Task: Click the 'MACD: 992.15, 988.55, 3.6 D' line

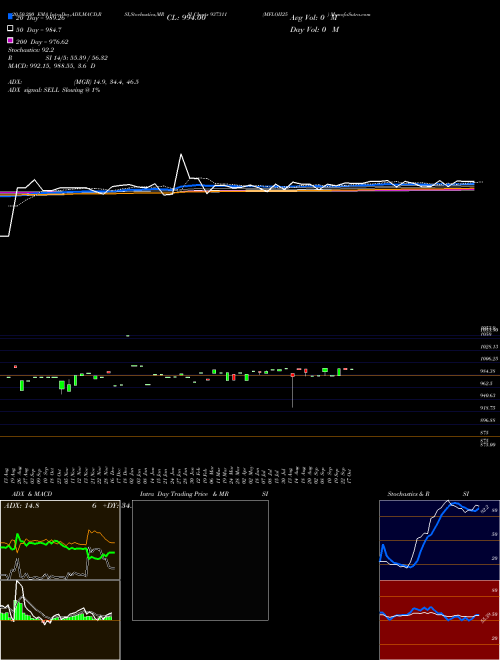Action: (x=51, y=66)
